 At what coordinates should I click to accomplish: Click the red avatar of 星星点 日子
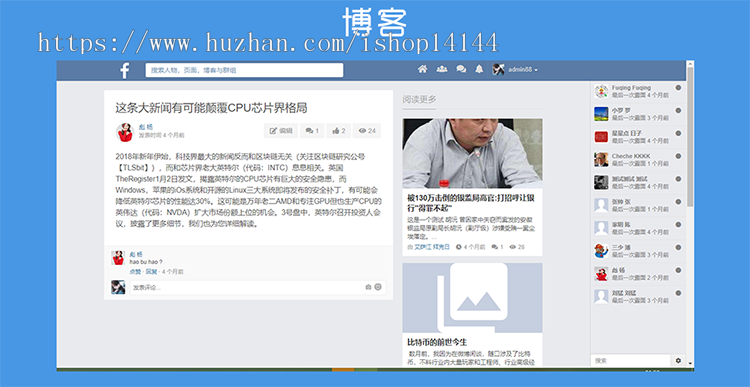(601, 137)
